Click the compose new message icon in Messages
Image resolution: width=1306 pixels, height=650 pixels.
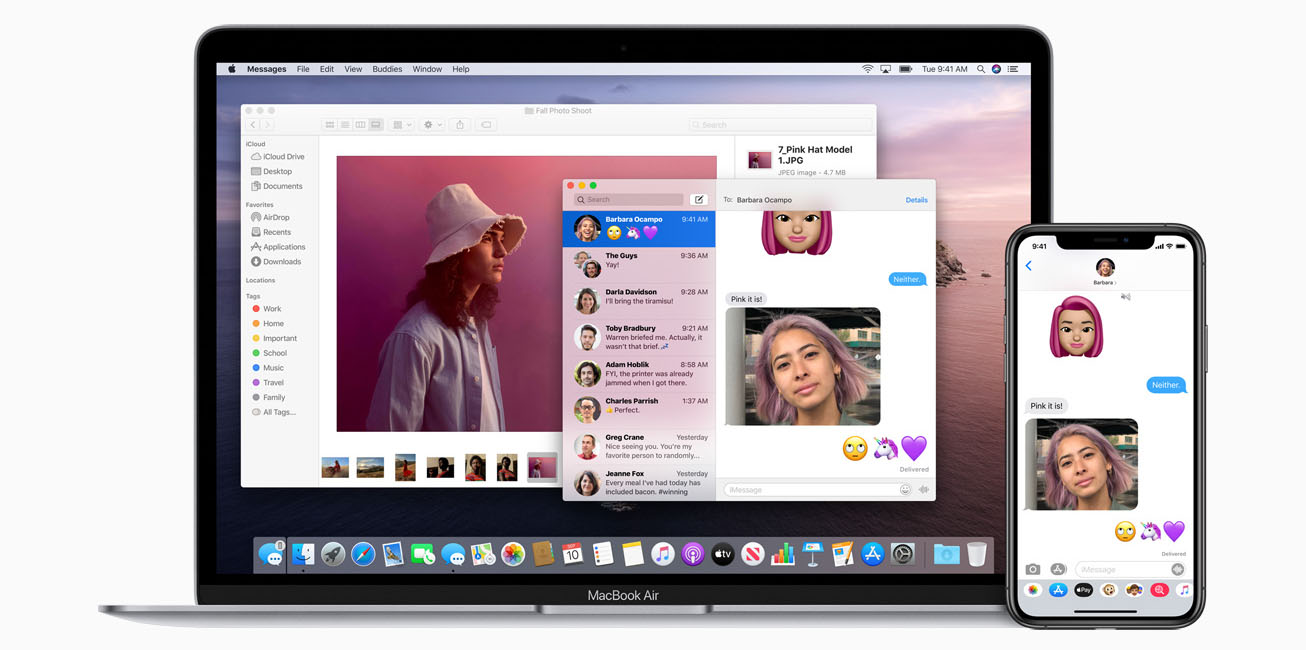[699, 200]
